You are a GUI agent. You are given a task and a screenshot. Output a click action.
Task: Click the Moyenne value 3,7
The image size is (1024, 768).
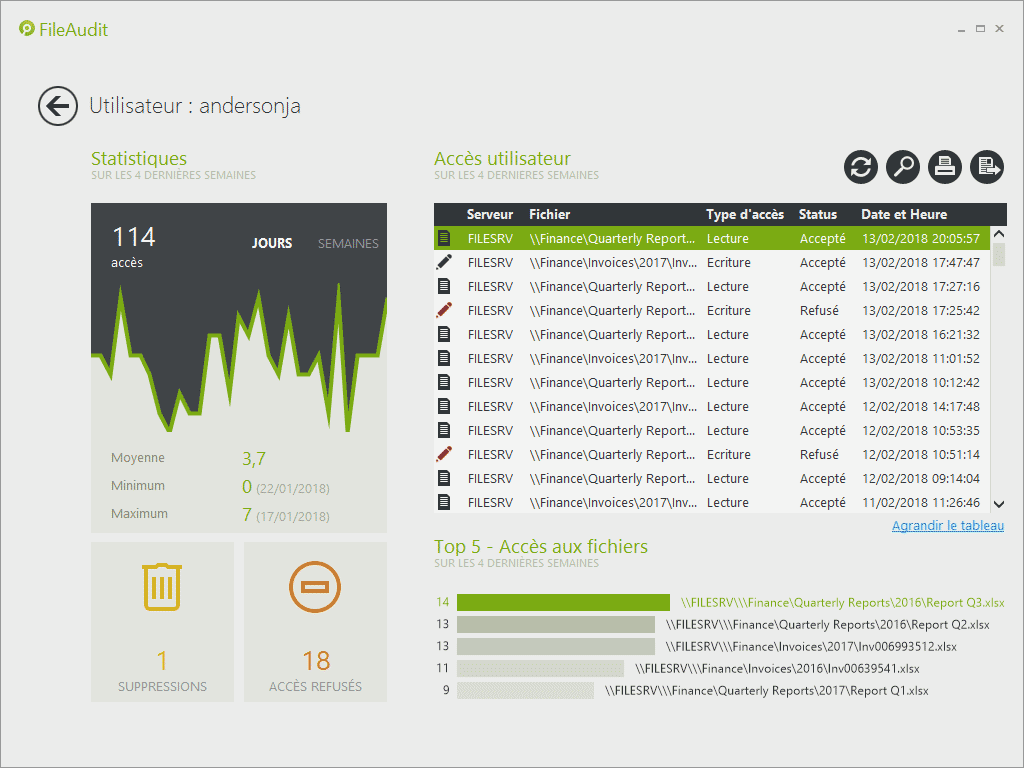[x=254, y=458]
